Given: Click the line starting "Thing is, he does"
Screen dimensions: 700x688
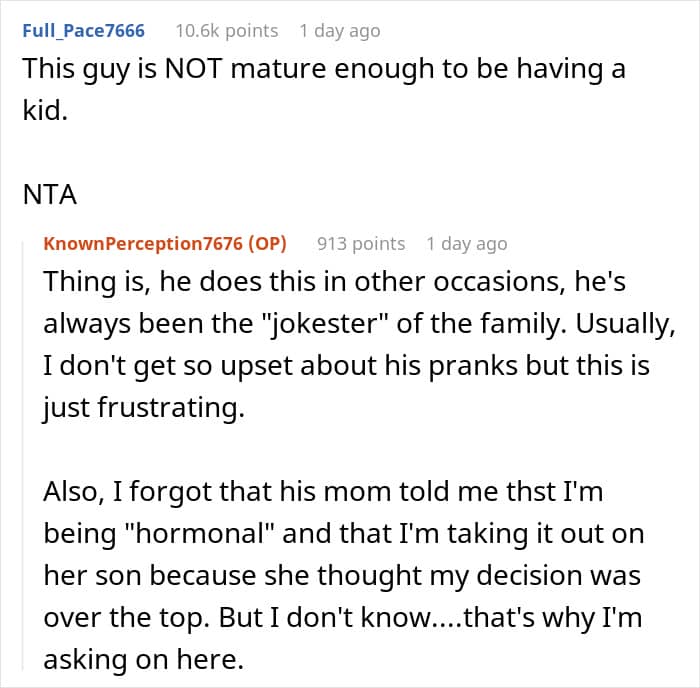Looking at the screenshot, I should tap(336, 282).
